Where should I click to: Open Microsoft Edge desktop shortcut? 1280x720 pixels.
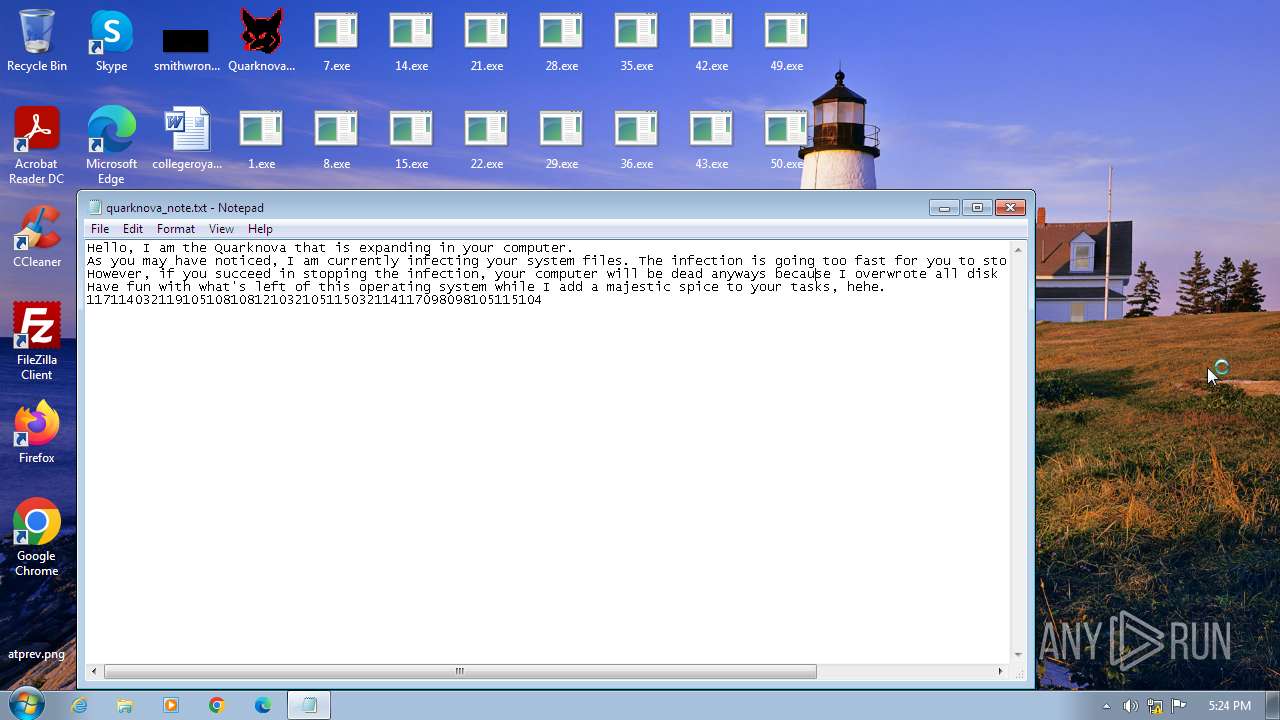click(111, 145)
